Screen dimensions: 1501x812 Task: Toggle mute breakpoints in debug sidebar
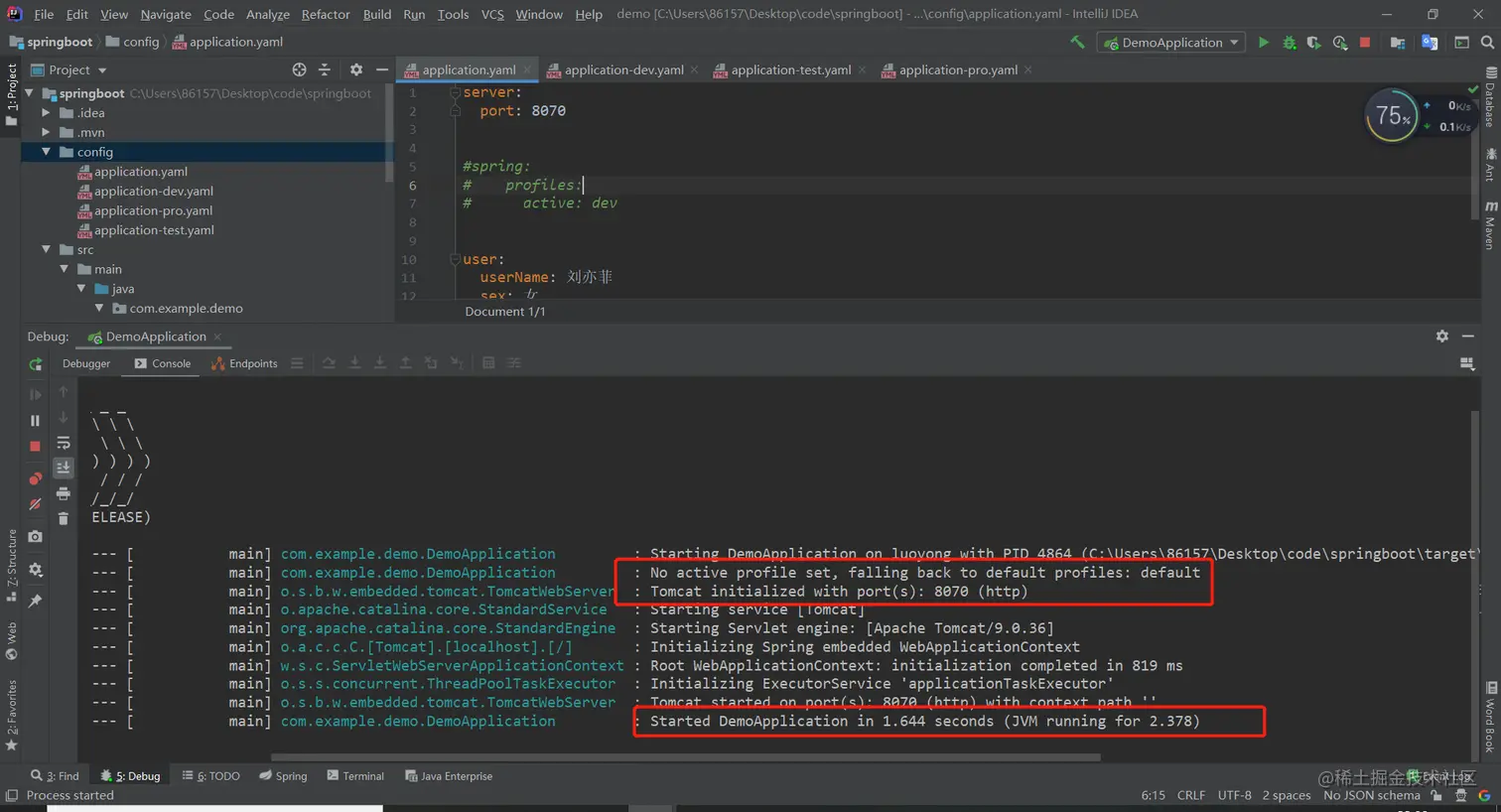35,504
